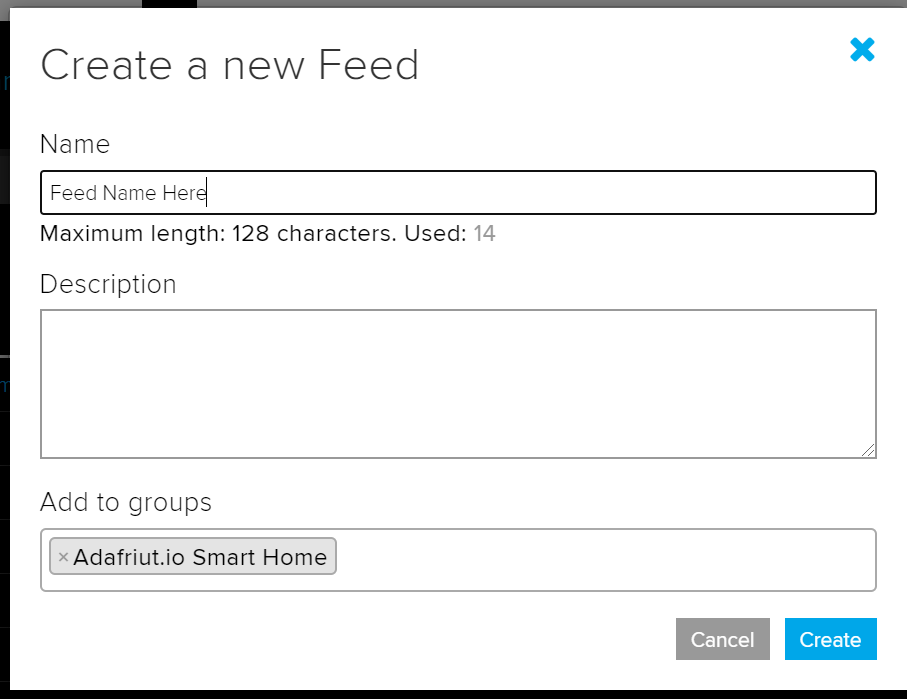Close the Create a new Feed dialog
Viewport: 907px width, 699px height.
click(x=862, y=49)
